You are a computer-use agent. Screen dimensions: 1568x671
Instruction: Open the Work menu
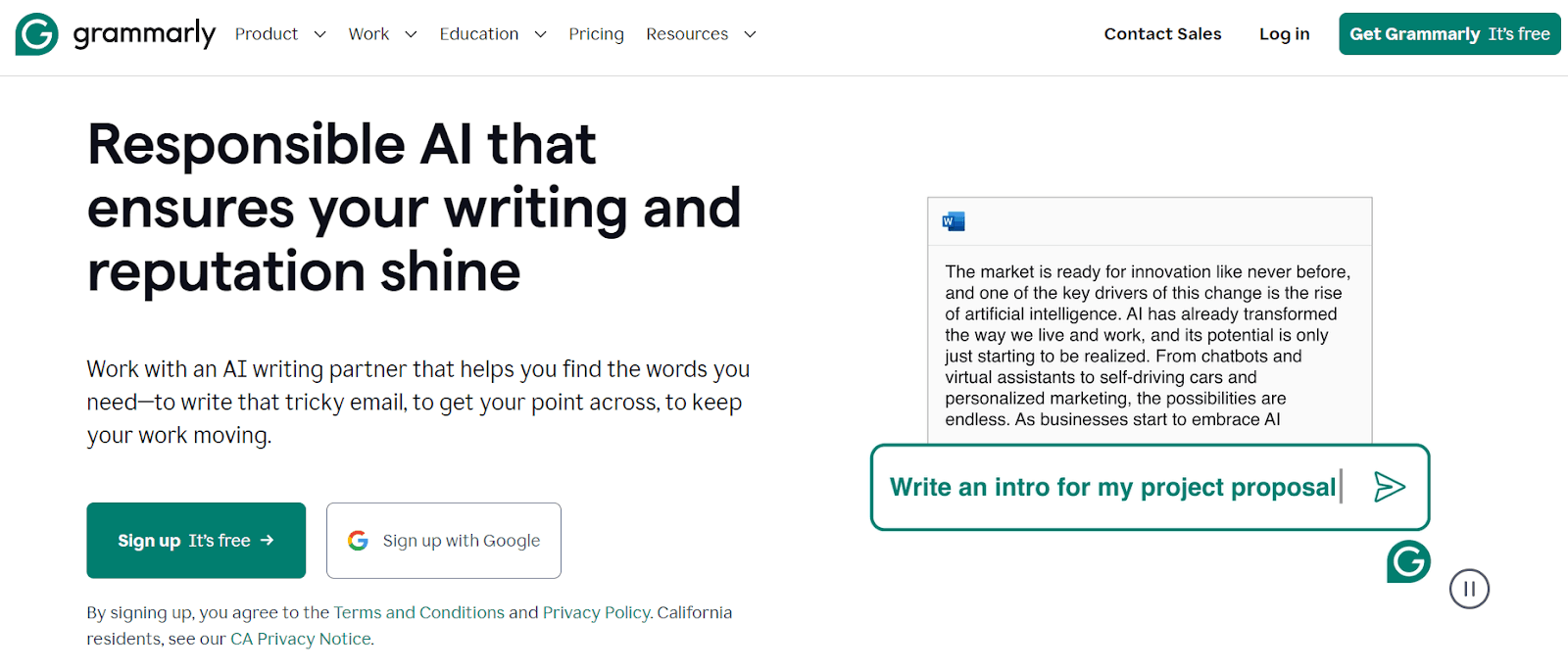[x=368, y=34]
